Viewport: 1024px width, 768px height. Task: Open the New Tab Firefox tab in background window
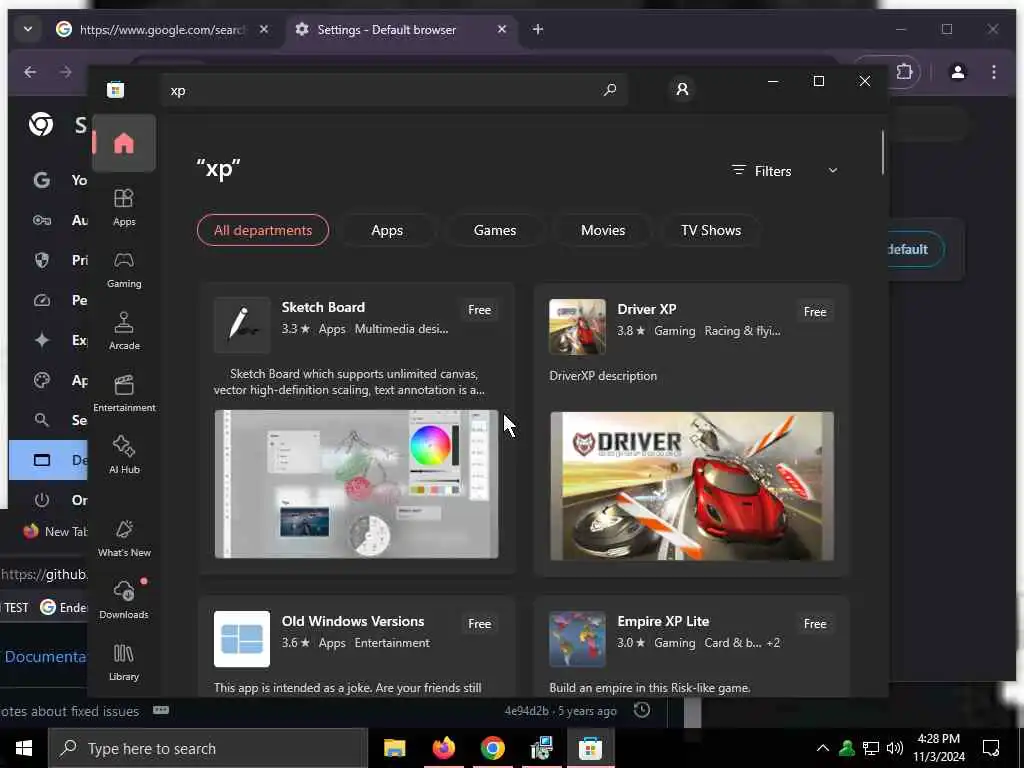[x=55, y=531]
